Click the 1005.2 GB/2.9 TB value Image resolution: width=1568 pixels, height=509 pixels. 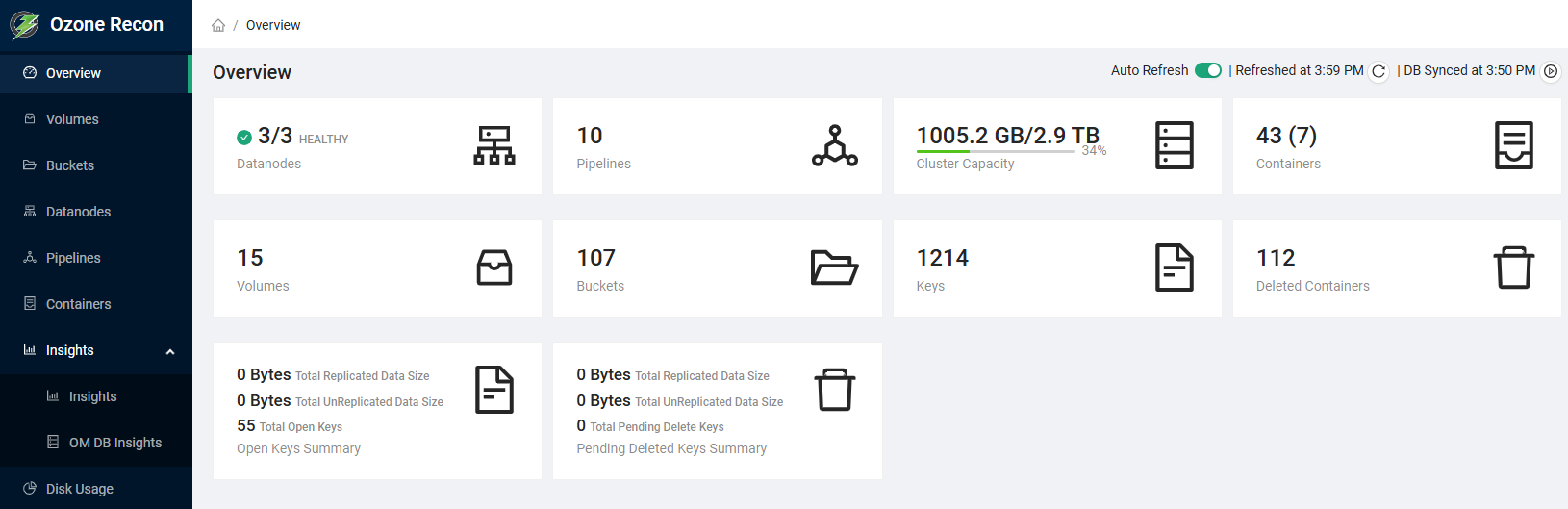(x=1008, y=136)
